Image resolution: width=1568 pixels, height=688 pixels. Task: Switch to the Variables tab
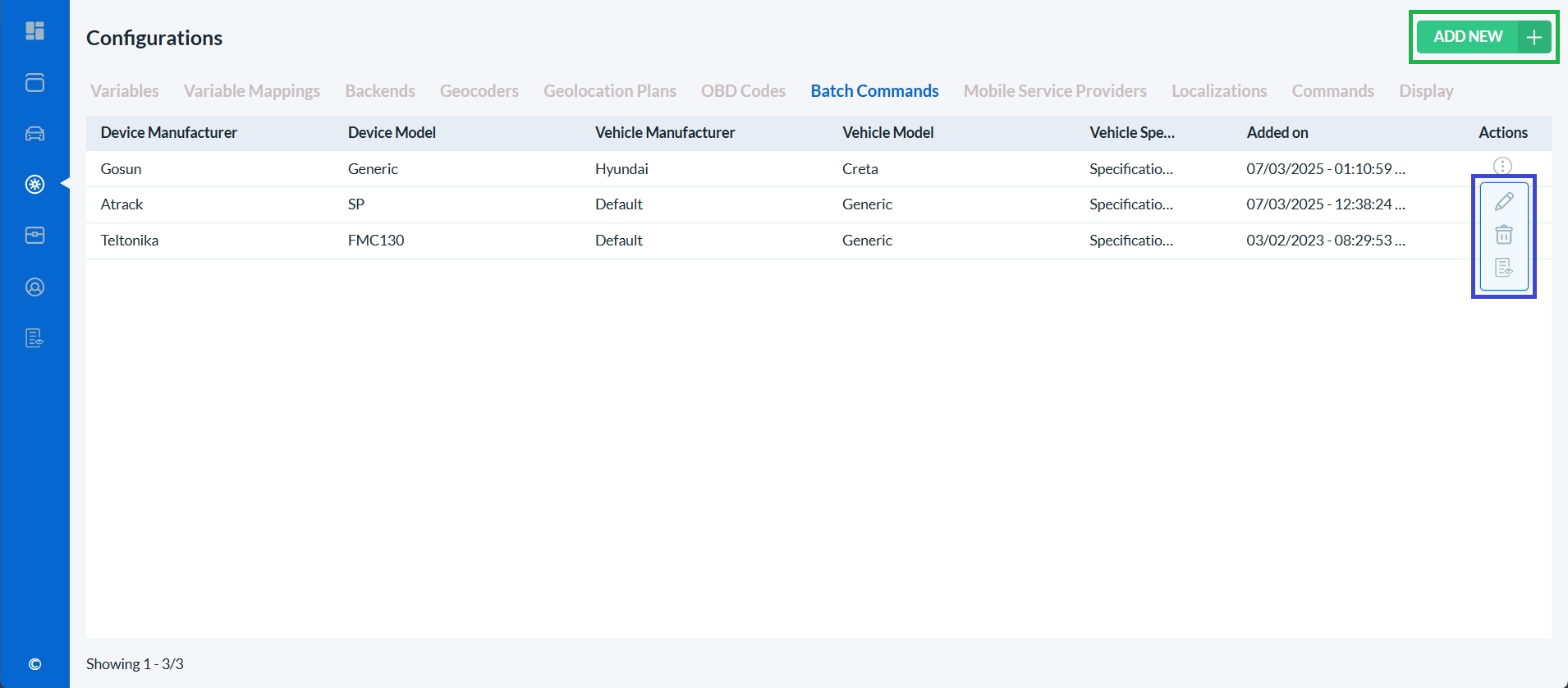[125, 91]
